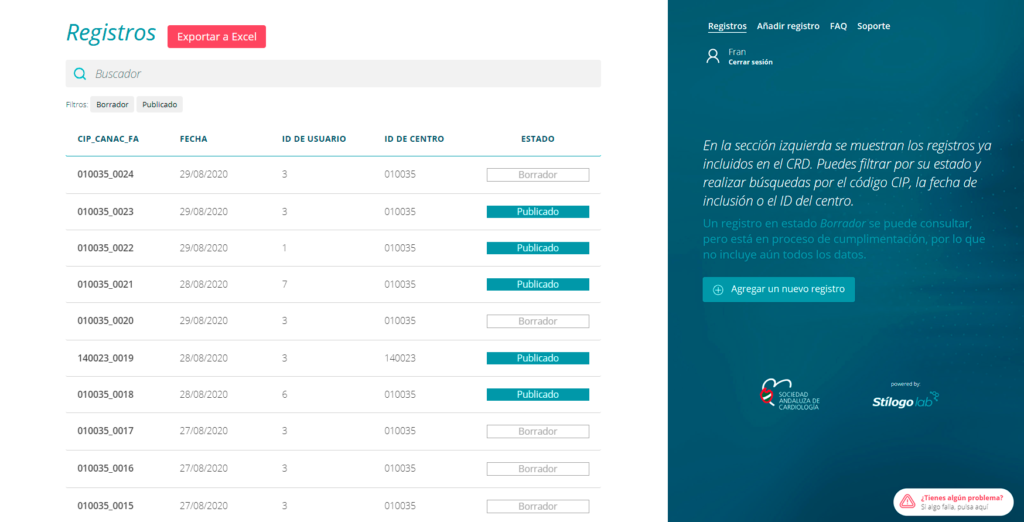Screen dimensions: 1024x522
Task: Click the search magnifier icon
Action: [x=80, y=74]
